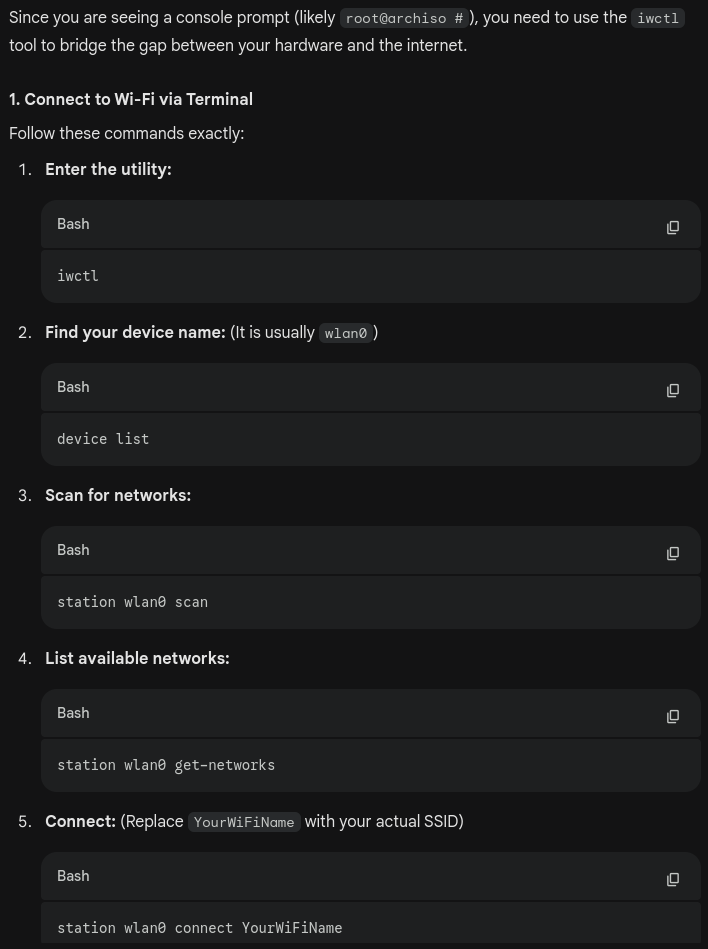Click the Find your device name label

click(135, 332)
